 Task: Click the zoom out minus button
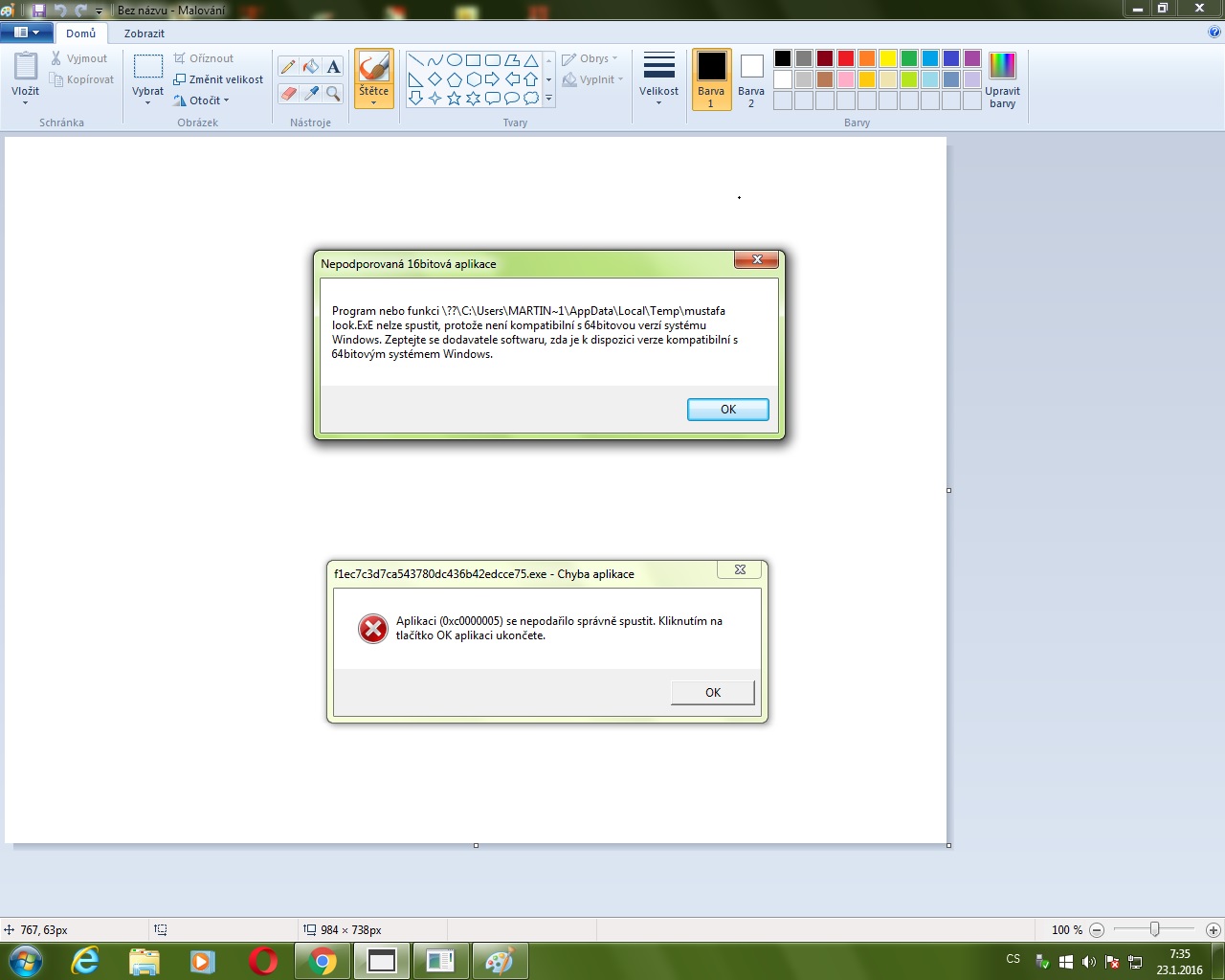pos(1097,929)
